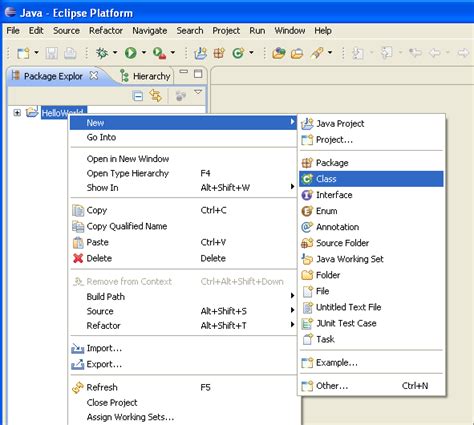Select Interface in the New submenu
The height and width of the screenshot is (425, 474).
coord(371,195)
